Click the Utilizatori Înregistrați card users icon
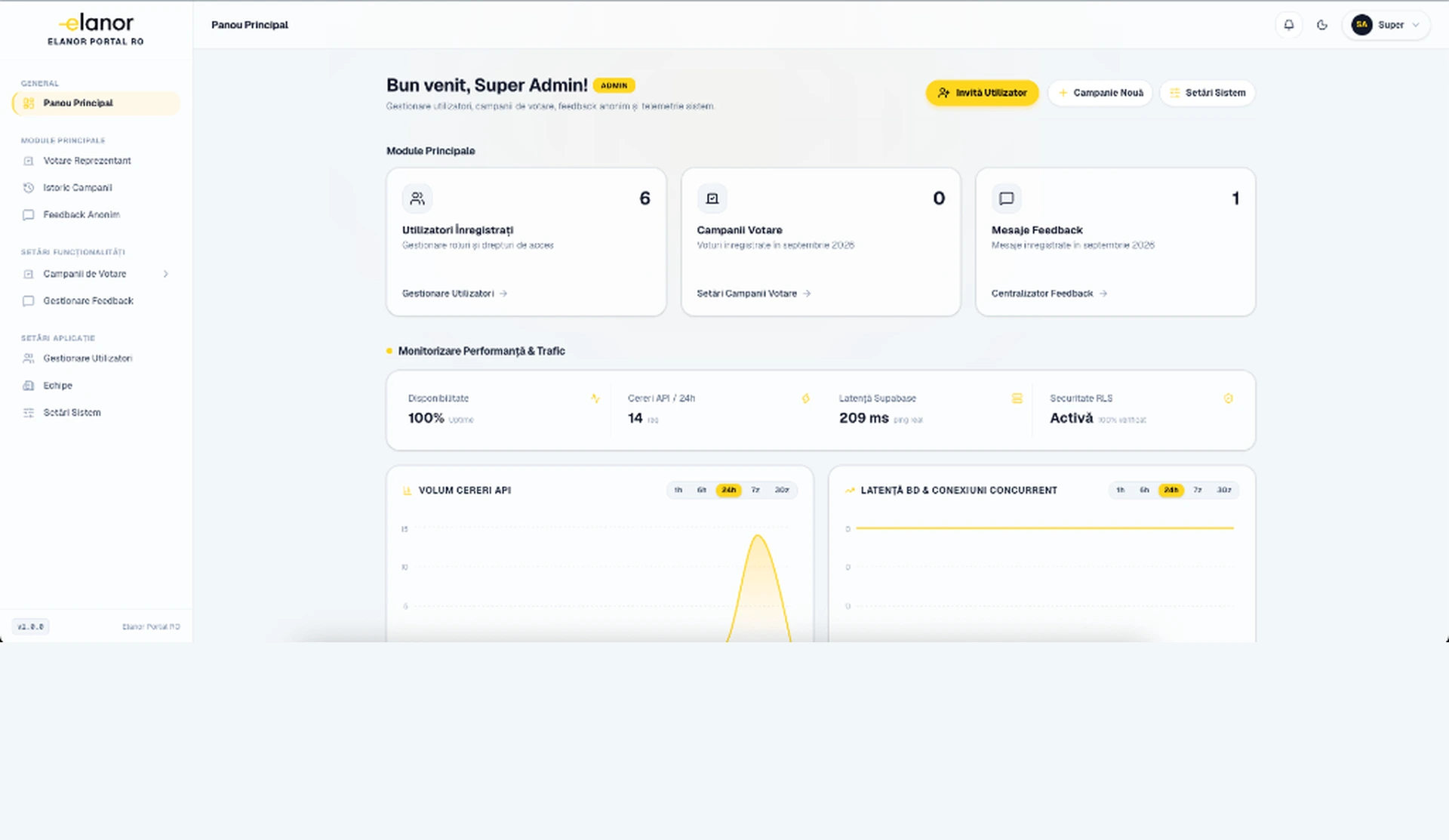This screenshot has height=840, width=1449. coord(417,198)
